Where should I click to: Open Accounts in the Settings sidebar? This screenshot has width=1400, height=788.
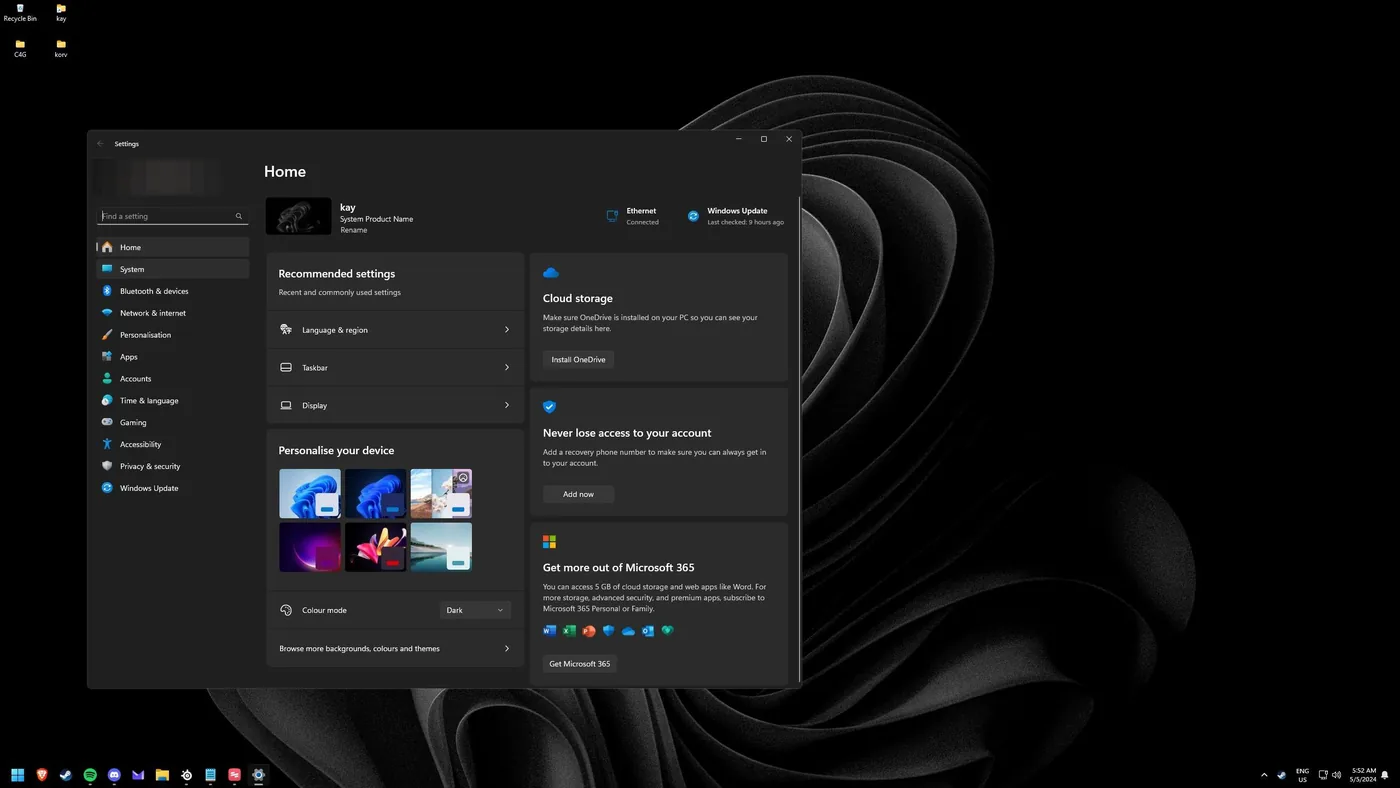point(172,379)
